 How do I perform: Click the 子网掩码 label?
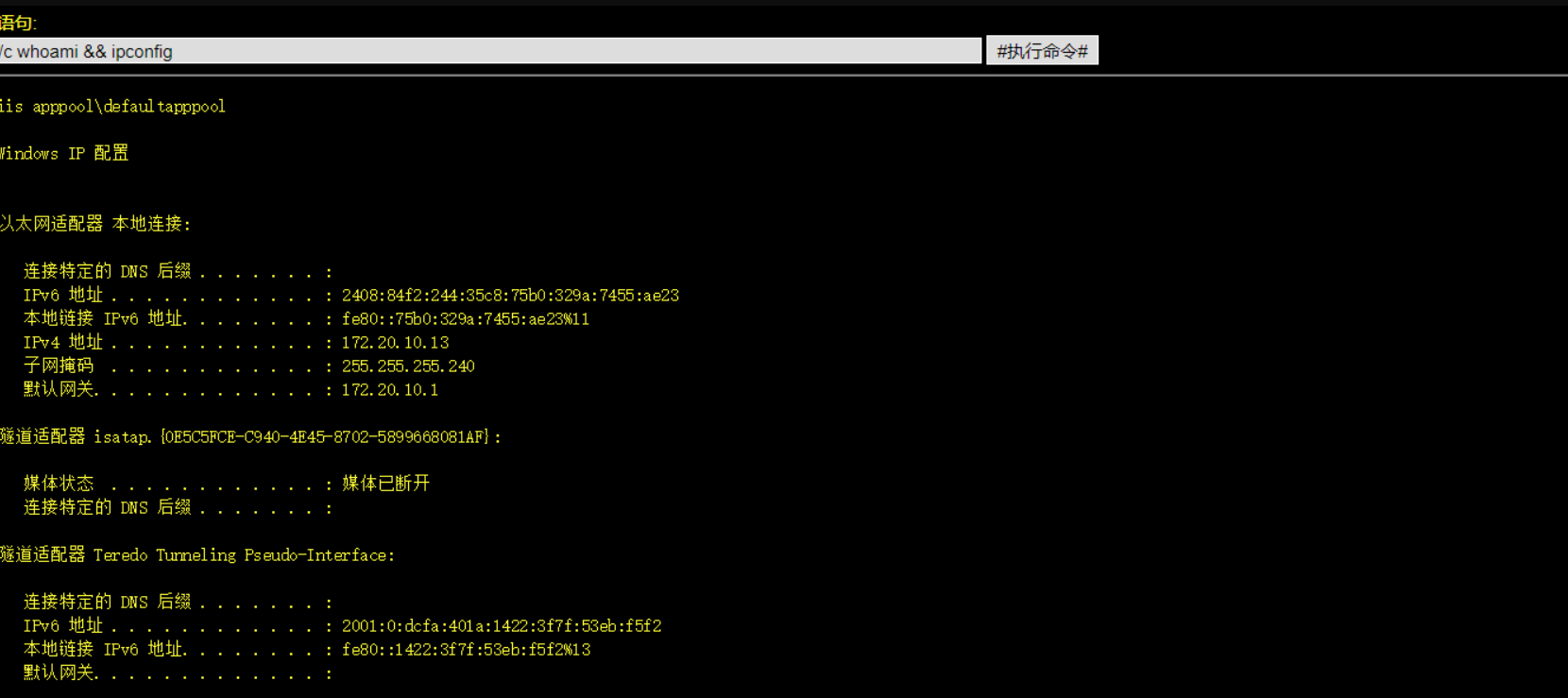coord(59,366)
